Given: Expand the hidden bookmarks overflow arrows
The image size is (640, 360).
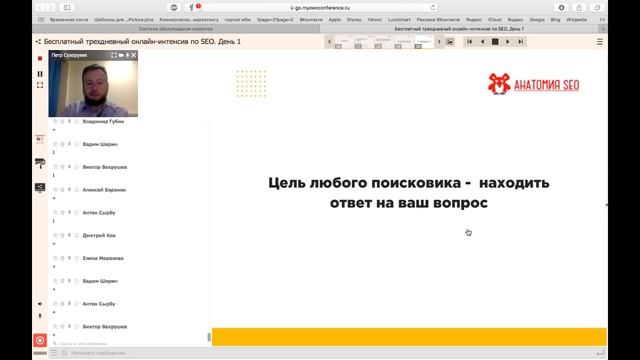Looking at the screenshot, I should (602, 20).
